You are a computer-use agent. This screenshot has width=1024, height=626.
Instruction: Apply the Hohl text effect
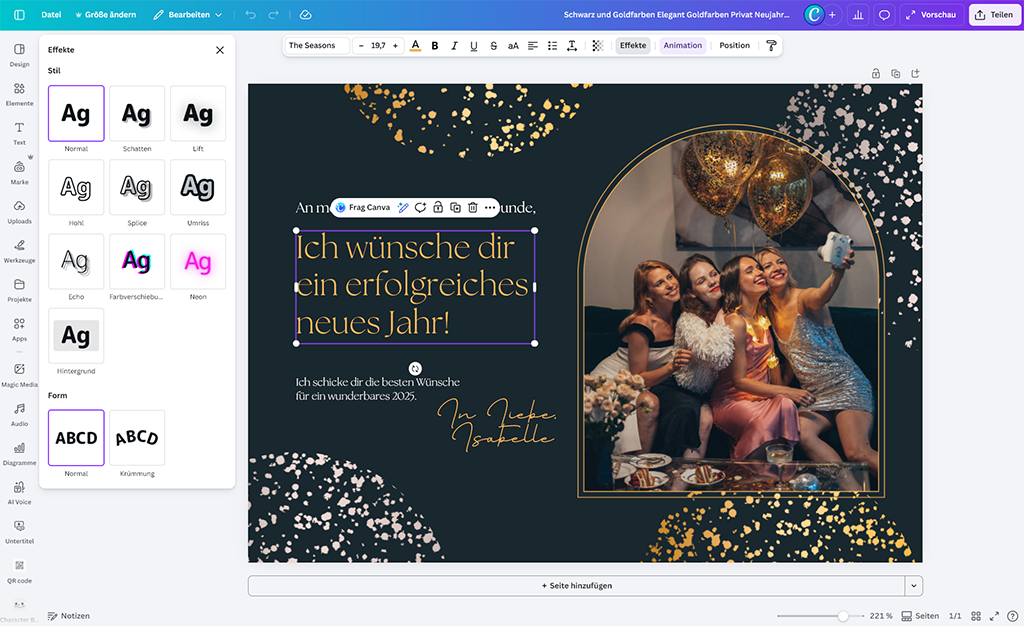pos(76,187)
